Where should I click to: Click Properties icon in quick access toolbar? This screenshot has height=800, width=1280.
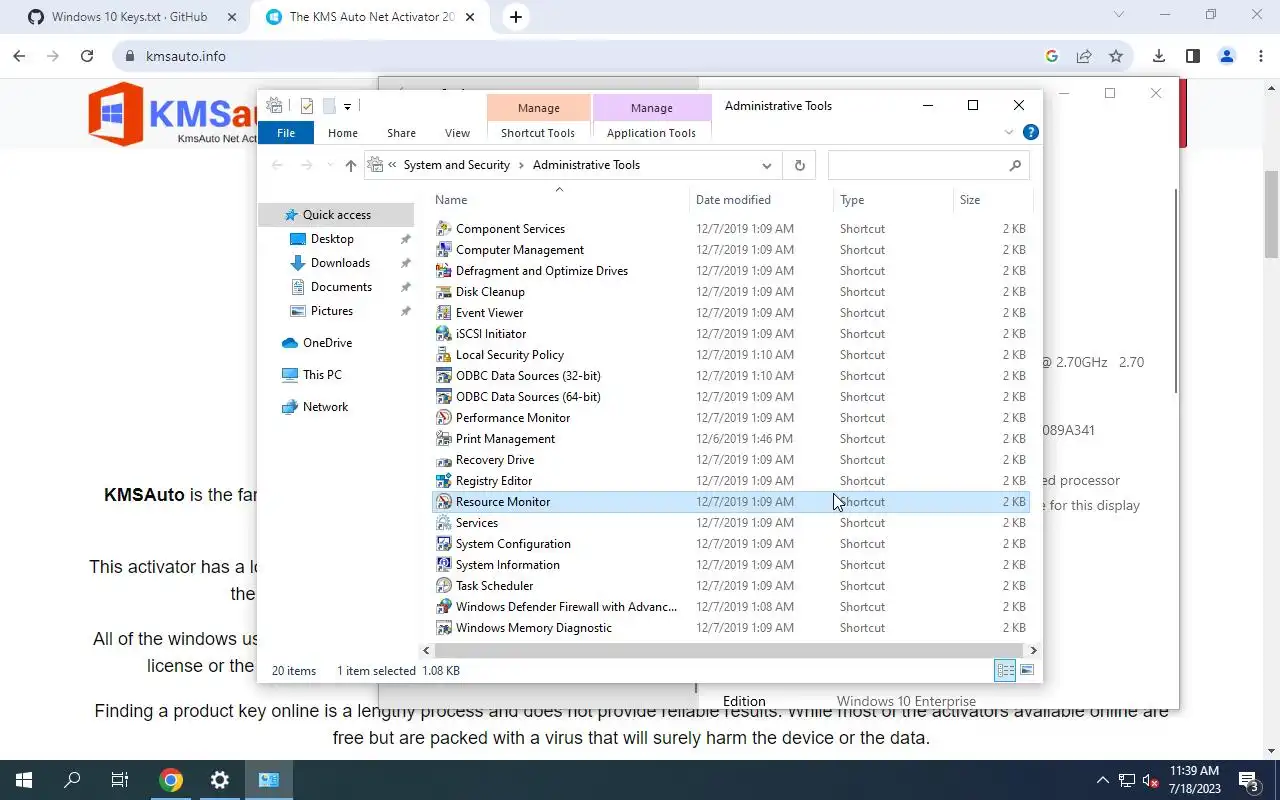click(x=307, y=106)
